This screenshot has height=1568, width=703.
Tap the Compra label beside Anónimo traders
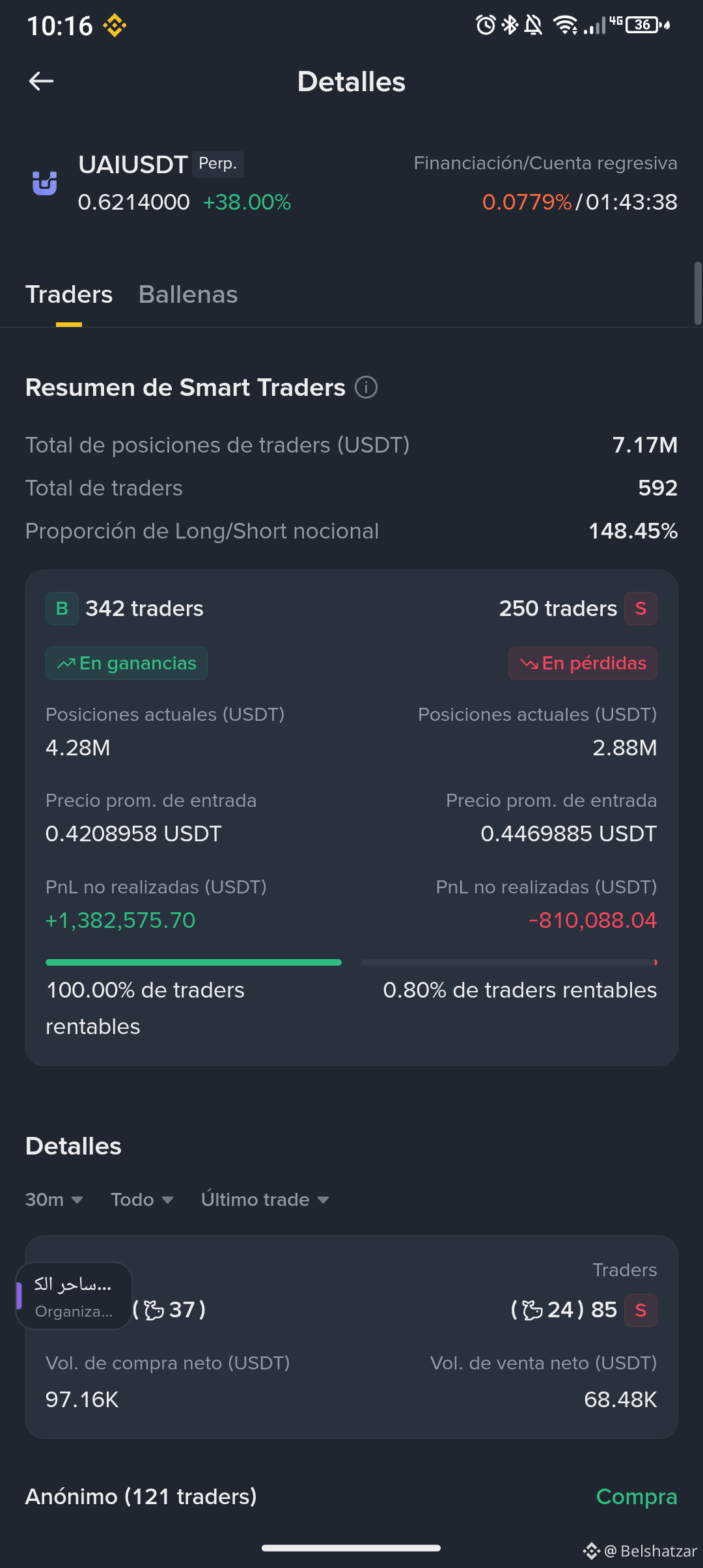pos(637,1496)
